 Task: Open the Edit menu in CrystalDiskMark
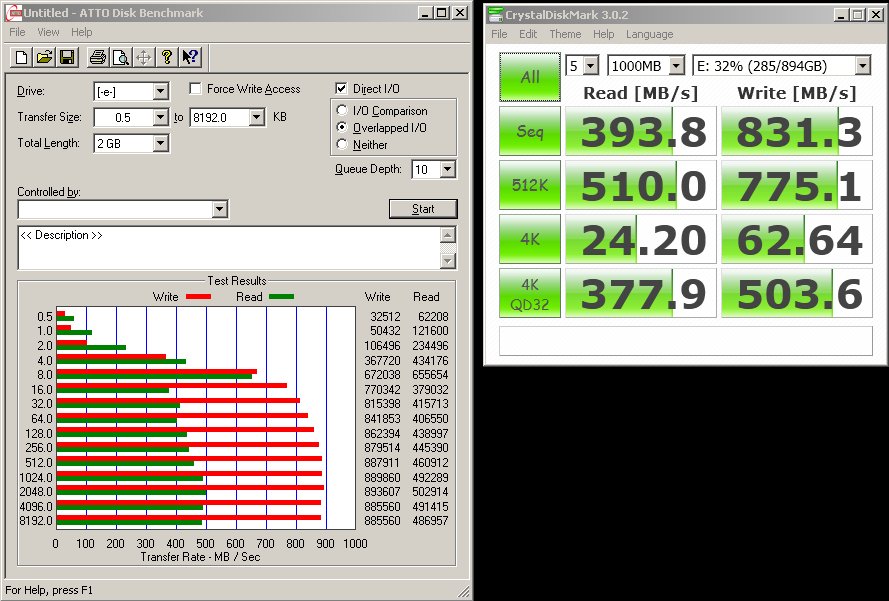coord(528,34)
